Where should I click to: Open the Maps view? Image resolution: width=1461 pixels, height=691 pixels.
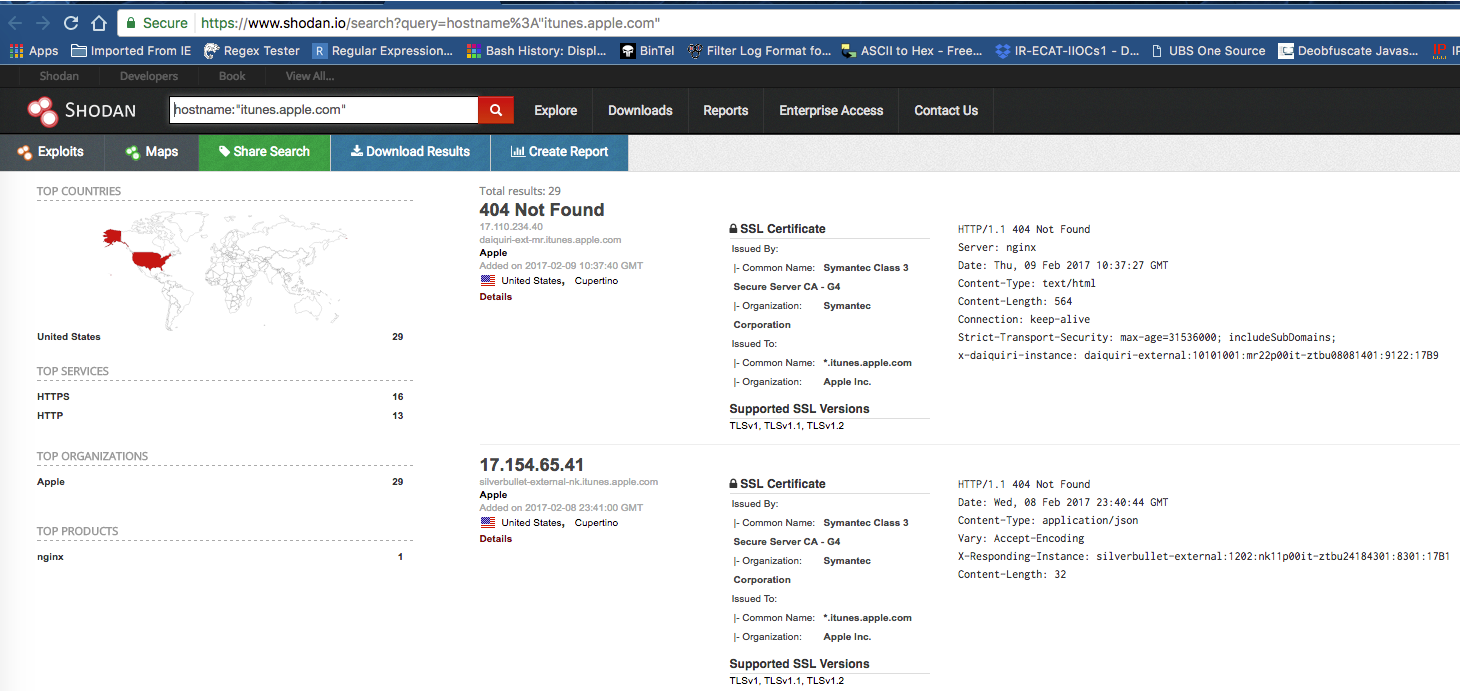152,152
